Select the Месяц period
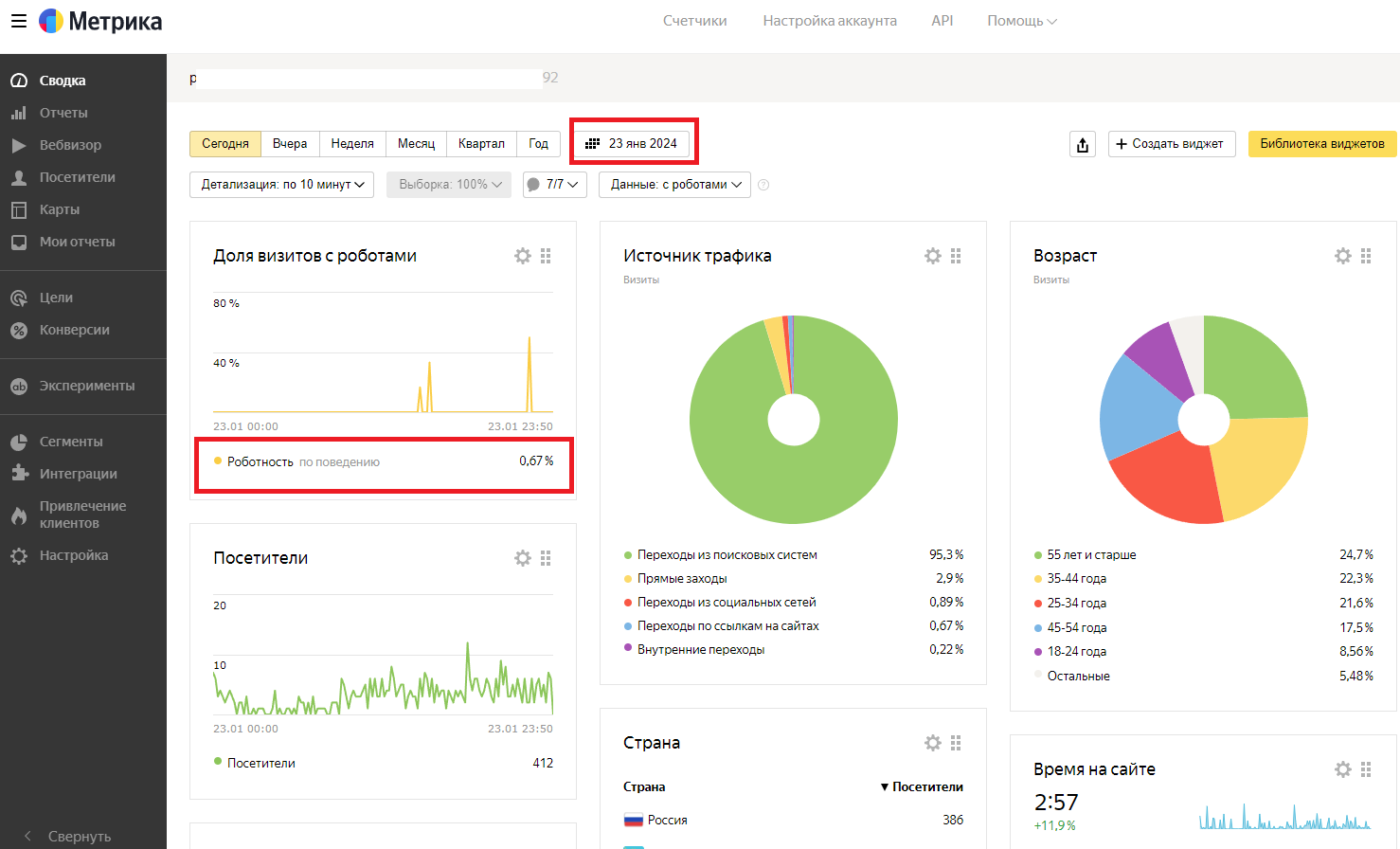The height and width of the screenshot is (849, 1400). pos(416,144)
